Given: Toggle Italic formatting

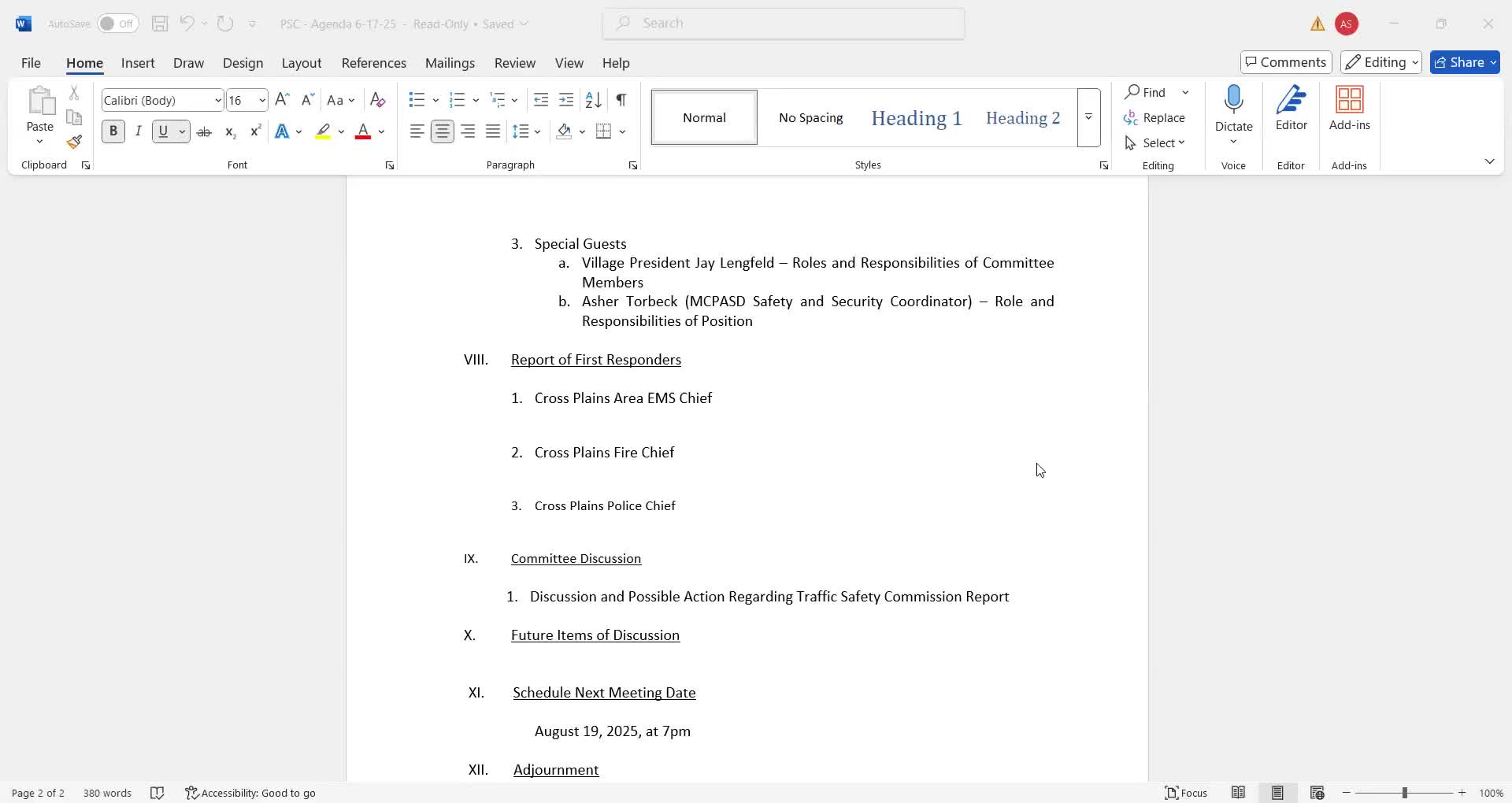Looking at the screenshot, I should click(139, 131).
